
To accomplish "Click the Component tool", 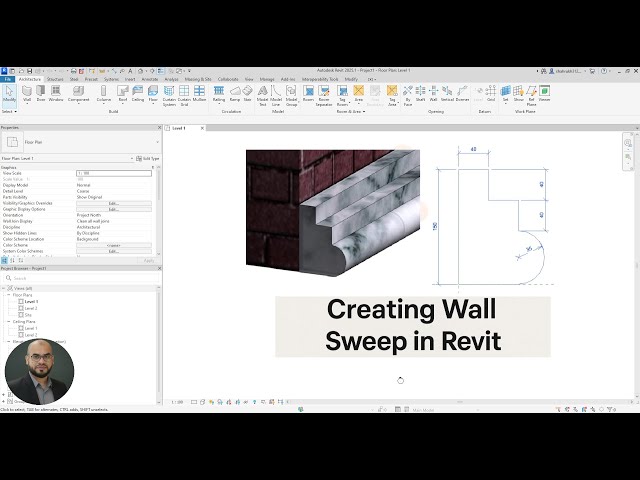I will [78, 94].
